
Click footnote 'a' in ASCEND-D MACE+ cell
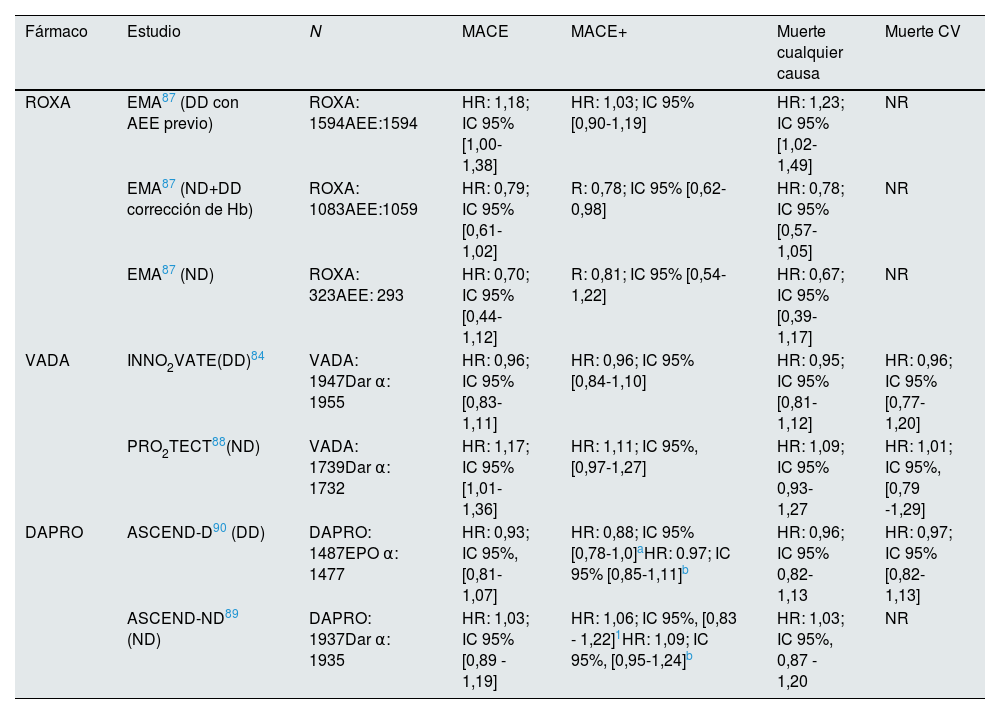pyautogui.click(x=640, y=551)
